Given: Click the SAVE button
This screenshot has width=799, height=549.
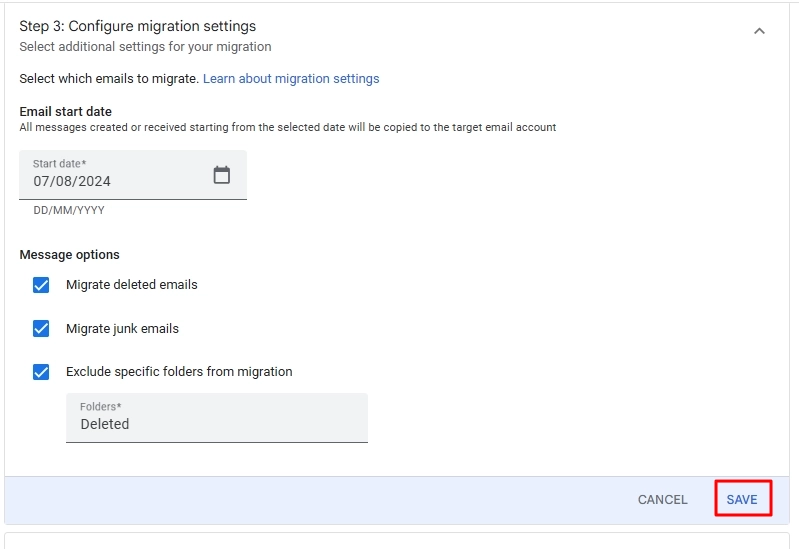Looking at the screenshot, I should (x=742, y=500).
